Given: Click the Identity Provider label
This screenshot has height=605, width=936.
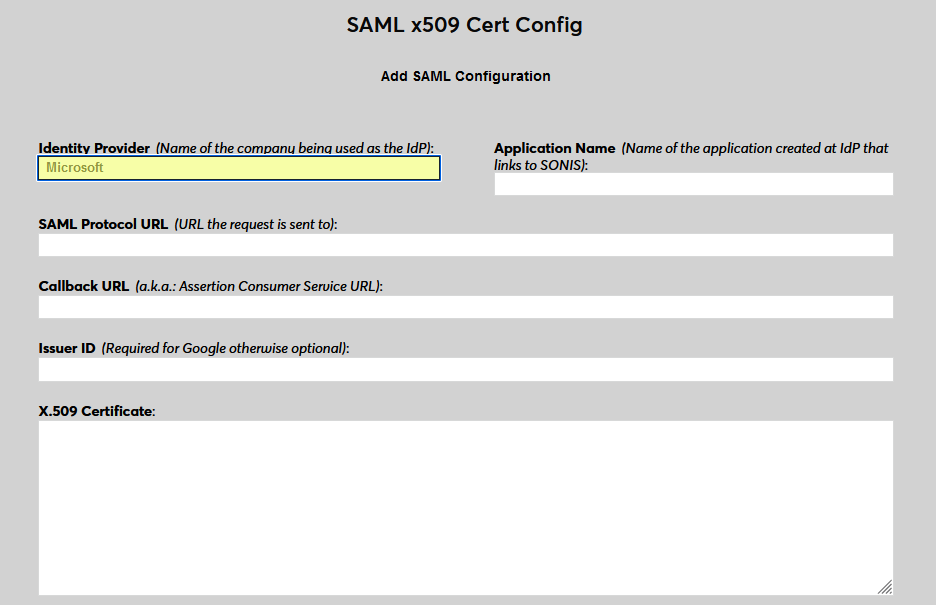Looking at the screenshot, I should 94,148.
